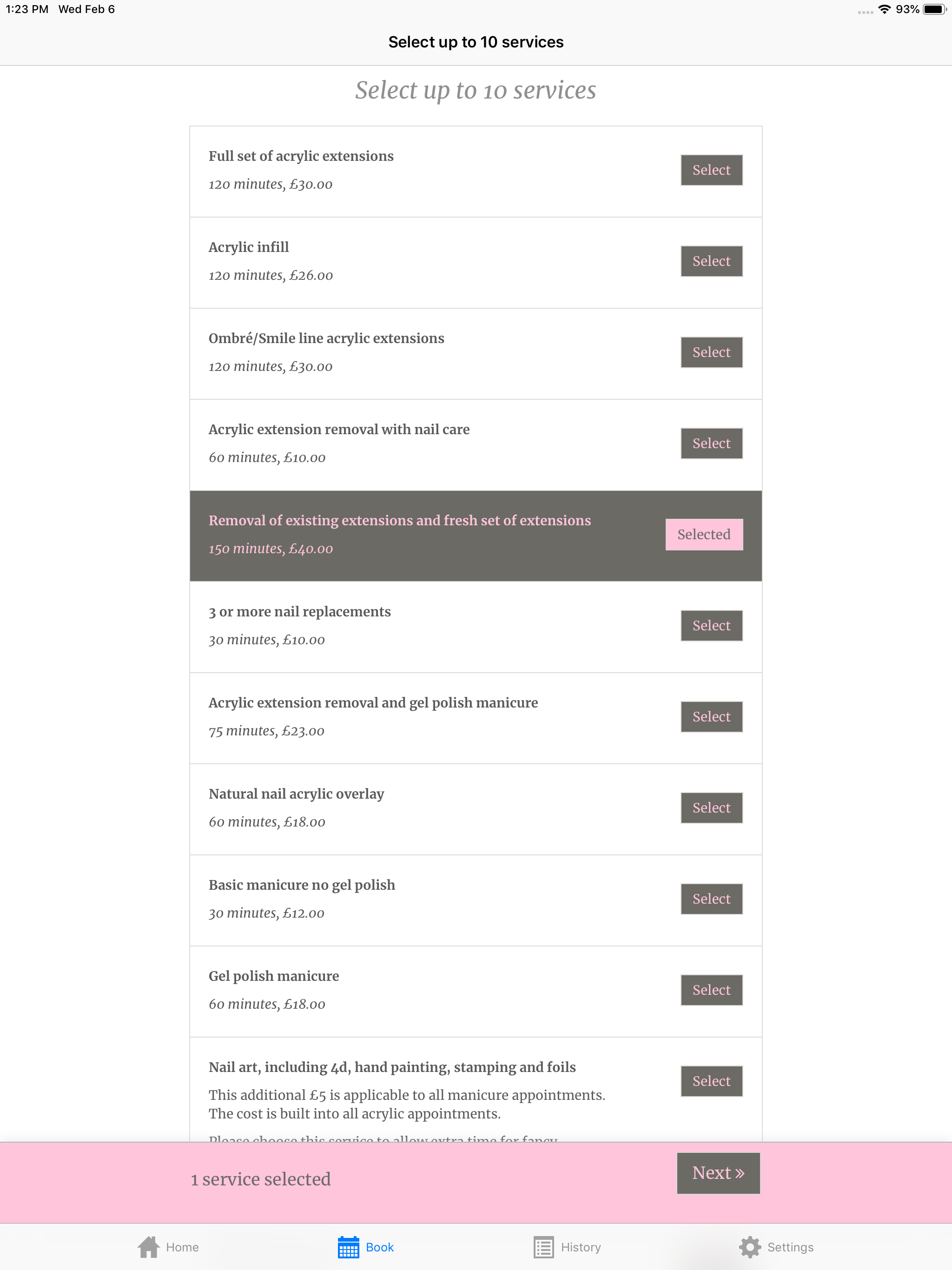Tap the Book calendar icon
Viewport: 952px width, 1270px height.
click(348, 1247)
